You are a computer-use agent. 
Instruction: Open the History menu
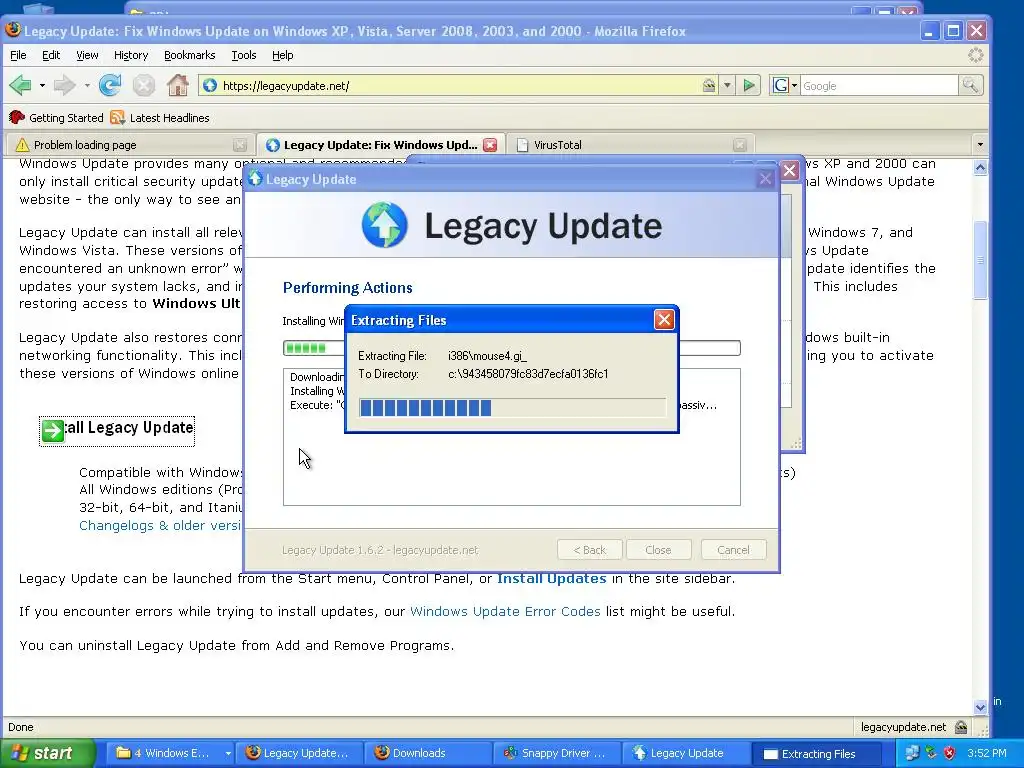point(131,56)
